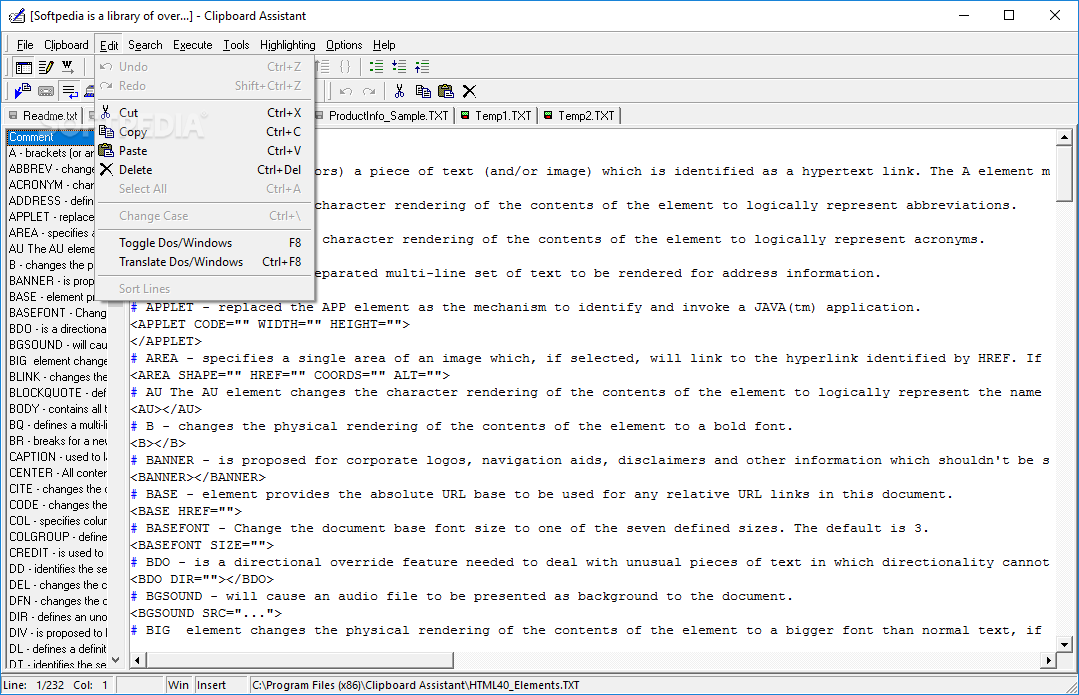Click the horizontal scrollbar right arrow
This screenshot has height=695, width=1079.
point(1048,661)
